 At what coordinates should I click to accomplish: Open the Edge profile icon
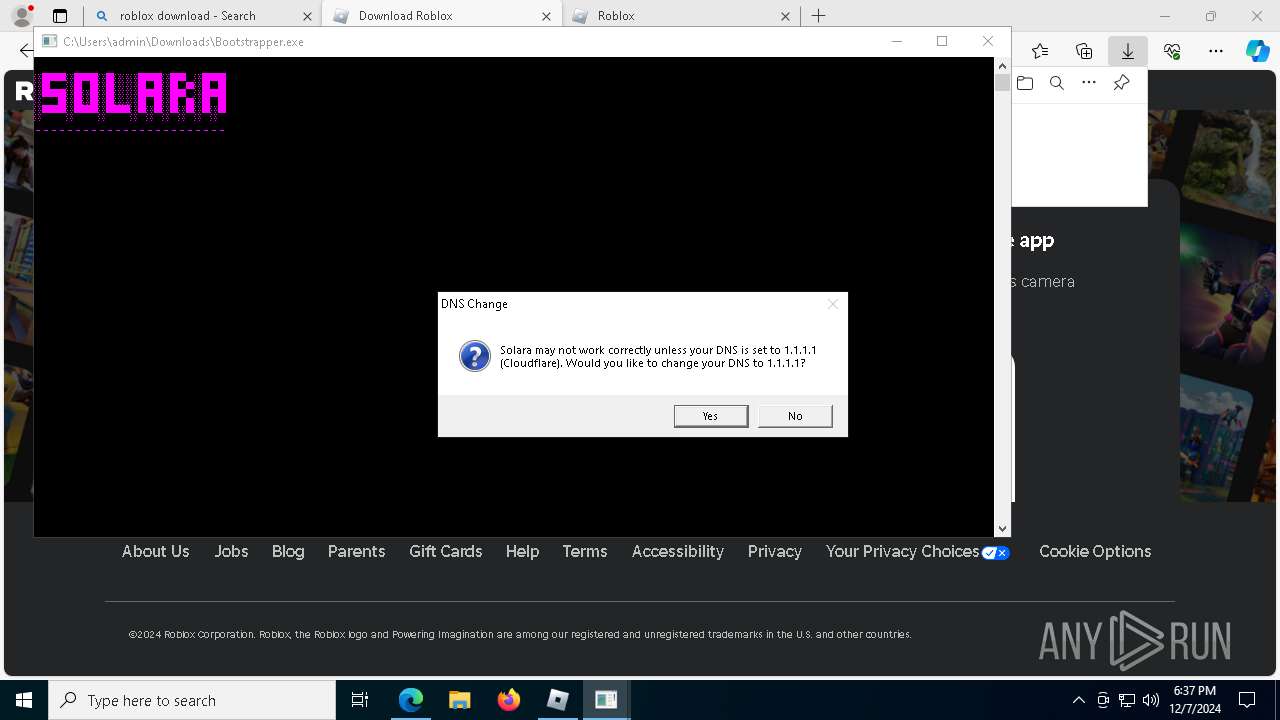(22, 16)
